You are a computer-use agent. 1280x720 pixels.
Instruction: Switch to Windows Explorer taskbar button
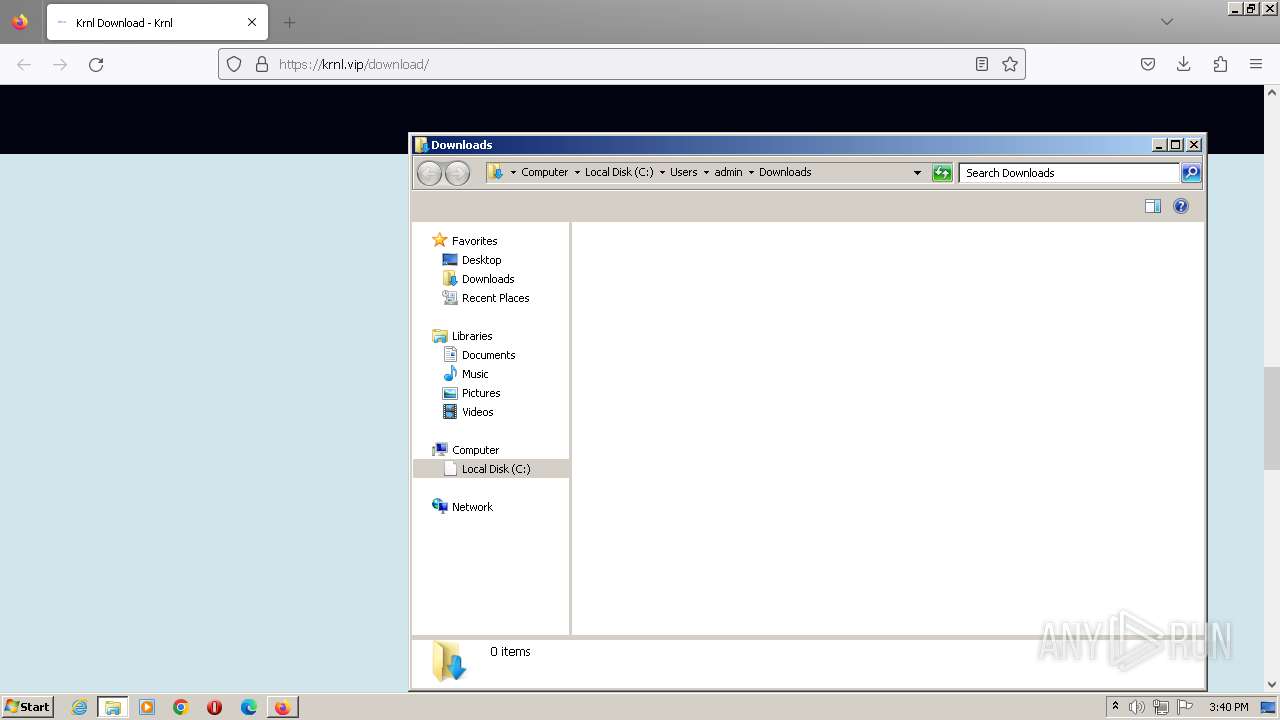click(x=113, y=707)
